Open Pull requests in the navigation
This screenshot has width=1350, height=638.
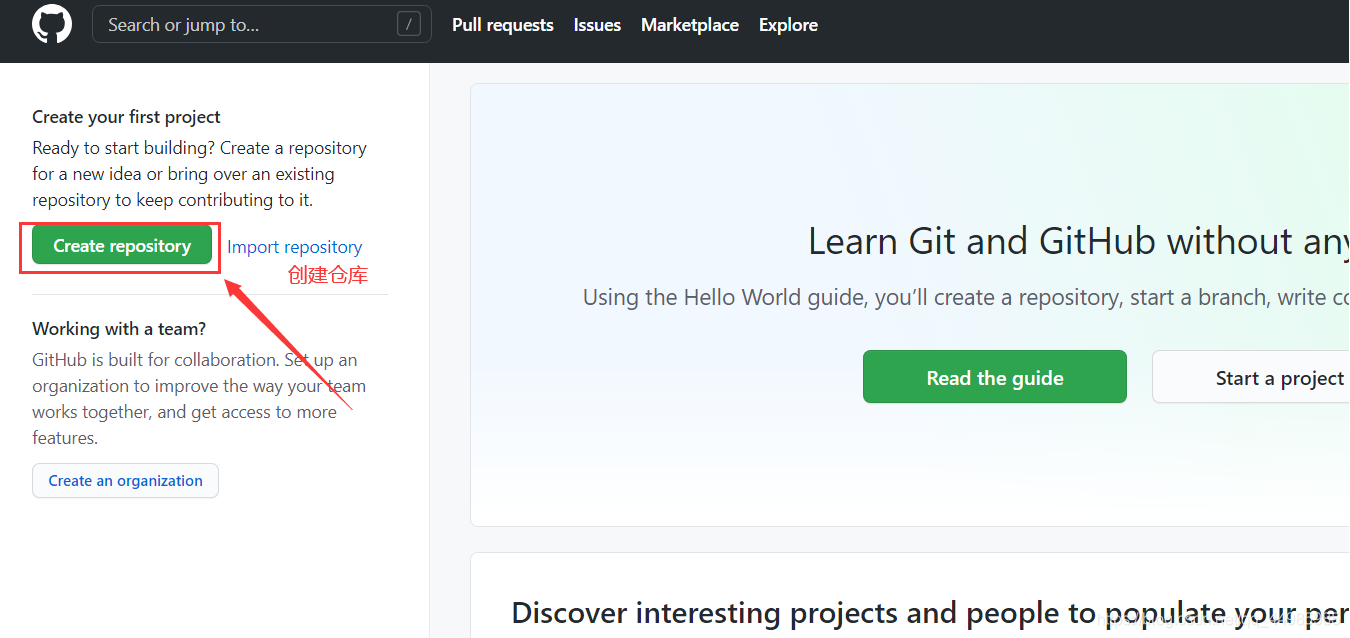(x=503, y=25)
